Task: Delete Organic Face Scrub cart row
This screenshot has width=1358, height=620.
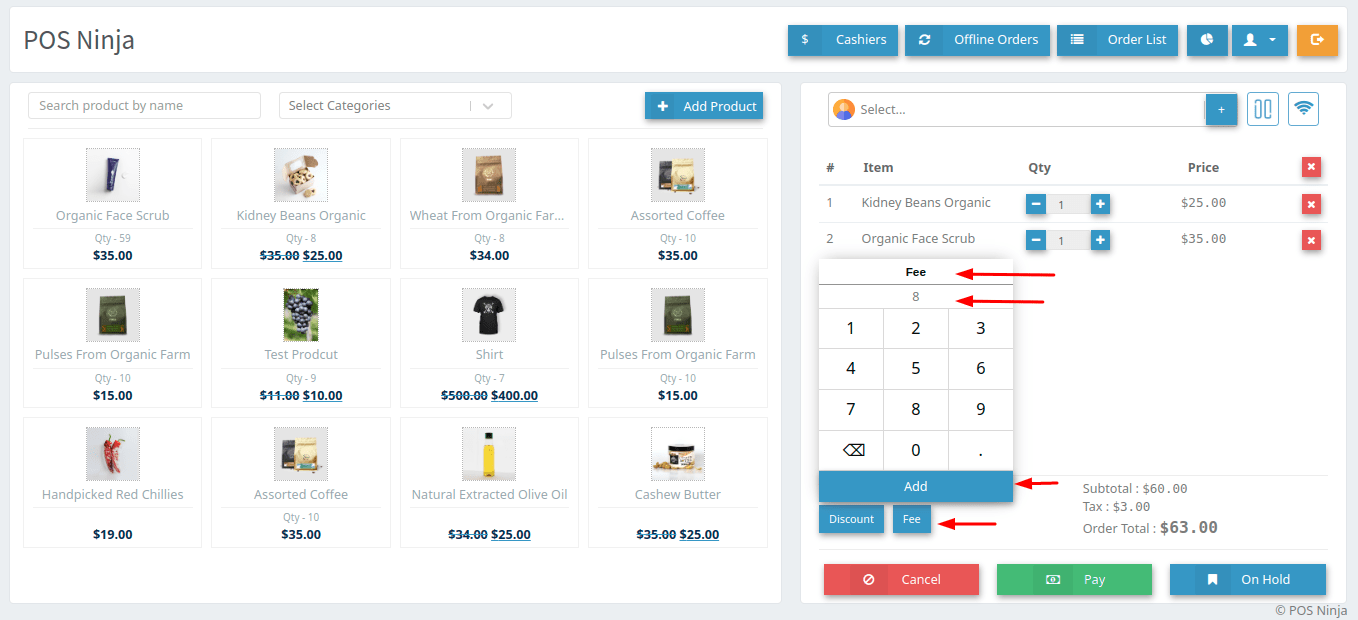Action: pos(1312,240)
